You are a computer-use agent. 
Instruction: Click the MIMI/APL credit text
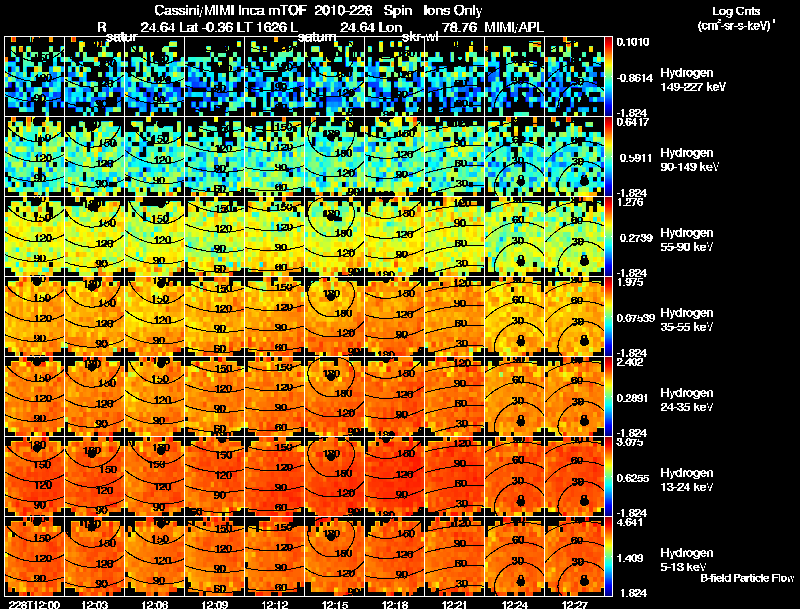click(514, 27)
